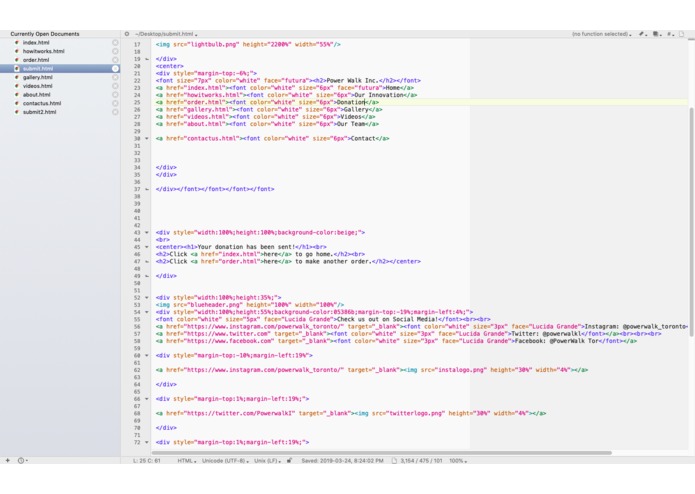Click the about.html file icon
Viewport: 695px width, 494px height.
click(x=17, y=94)
